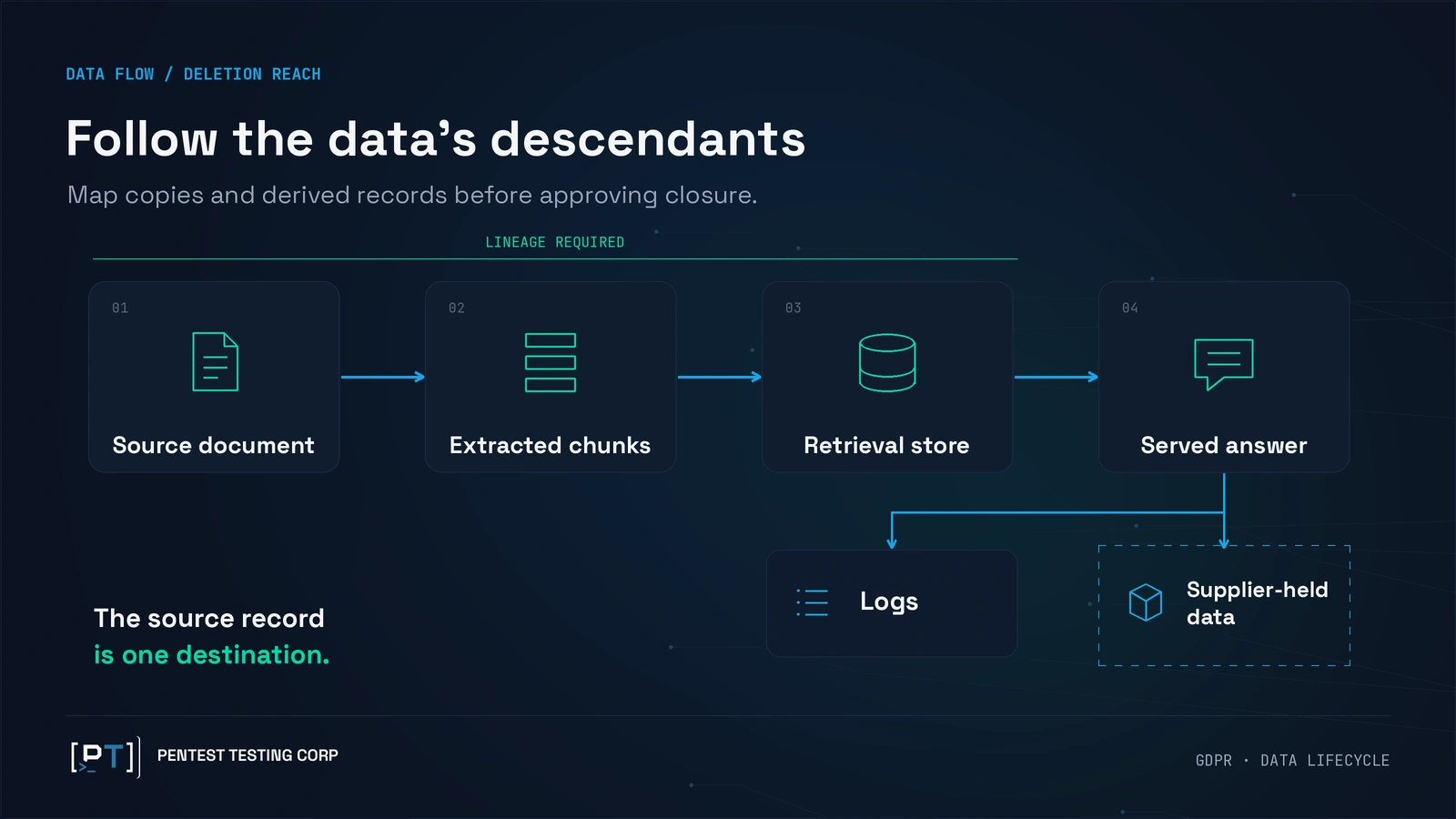
Task: Click the Logs list icon
Action: pyautogui.click(x=813, y=602)
